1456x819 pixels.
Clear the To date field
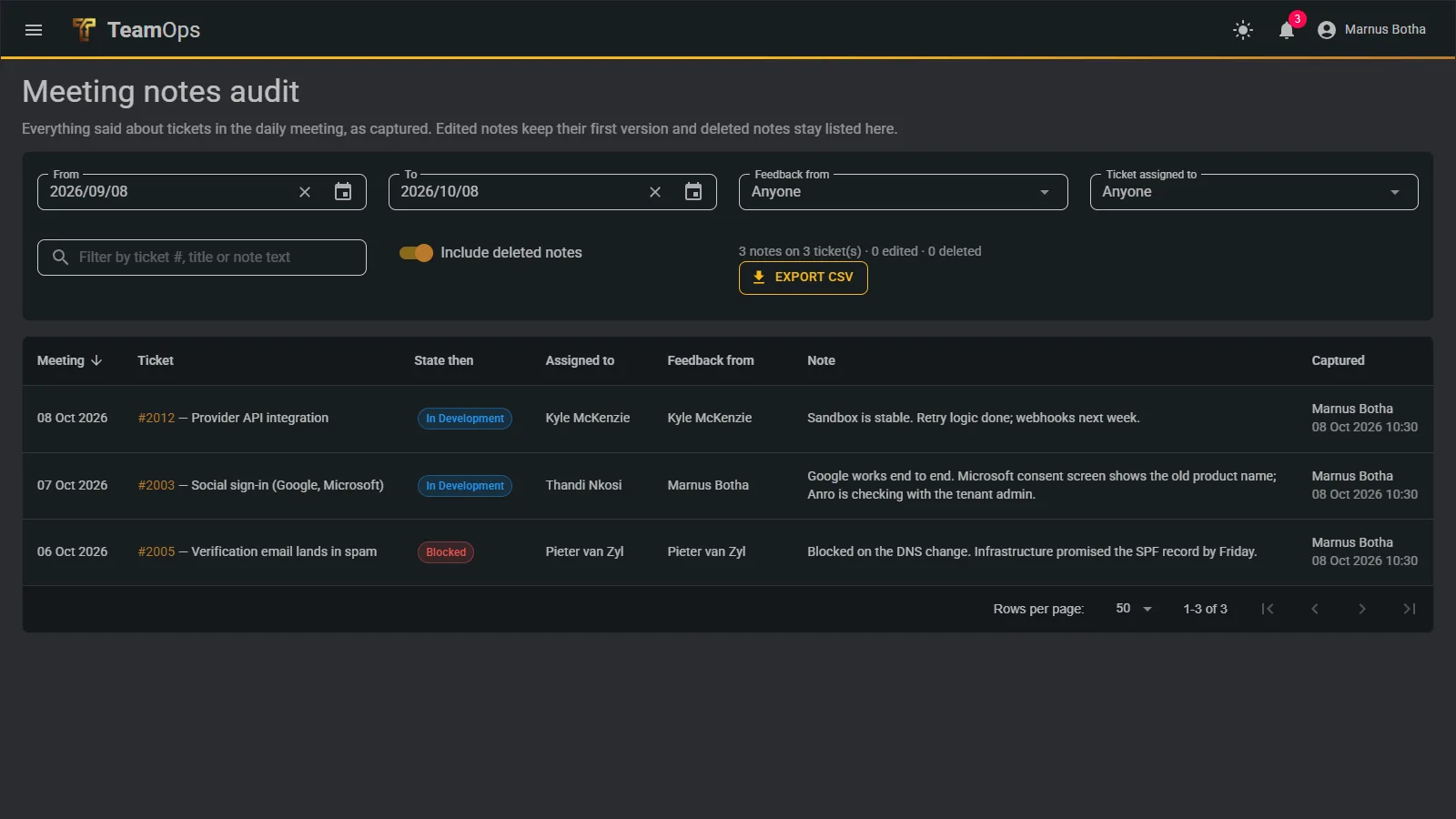(655, 192)
